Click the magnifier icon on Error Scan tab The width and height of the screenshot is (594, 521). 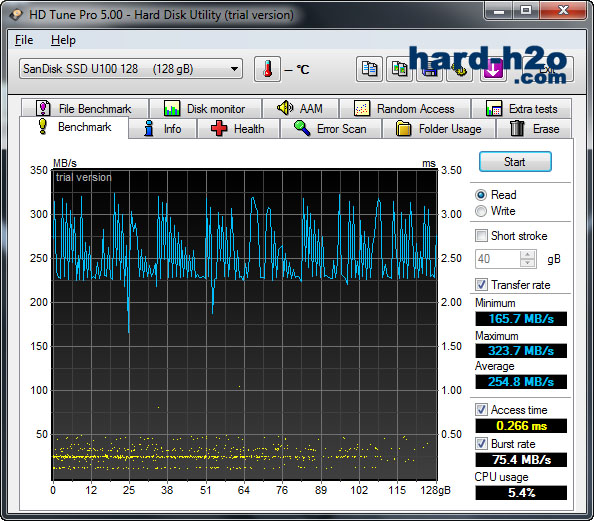coord(302,128)
